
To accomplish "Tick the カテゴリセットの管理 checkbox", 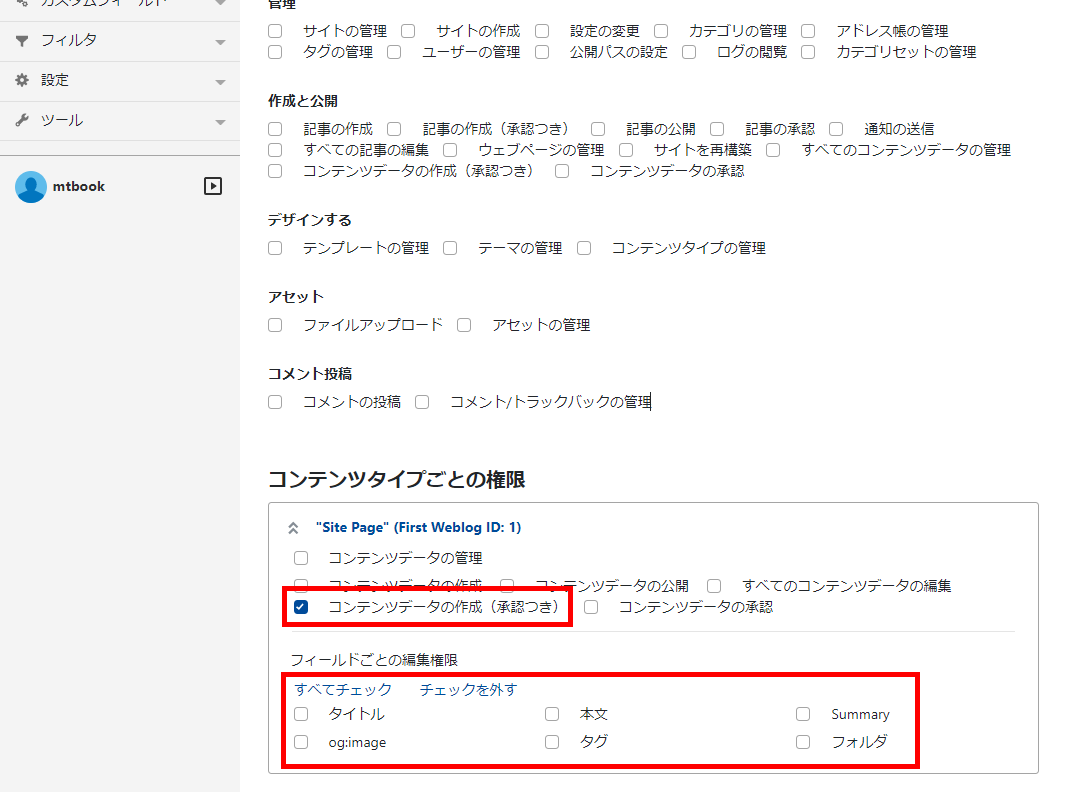I will point(808,52).
